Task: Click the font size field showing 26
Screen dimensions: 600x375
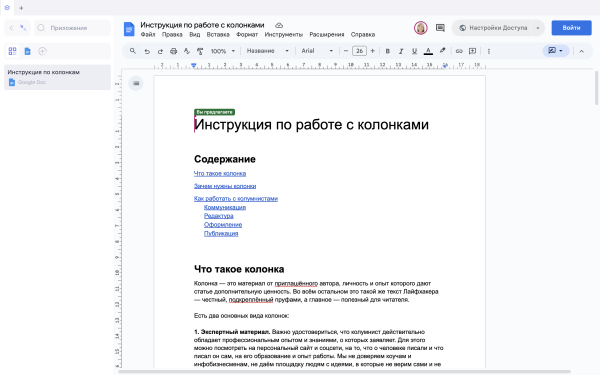Action: 359,51
